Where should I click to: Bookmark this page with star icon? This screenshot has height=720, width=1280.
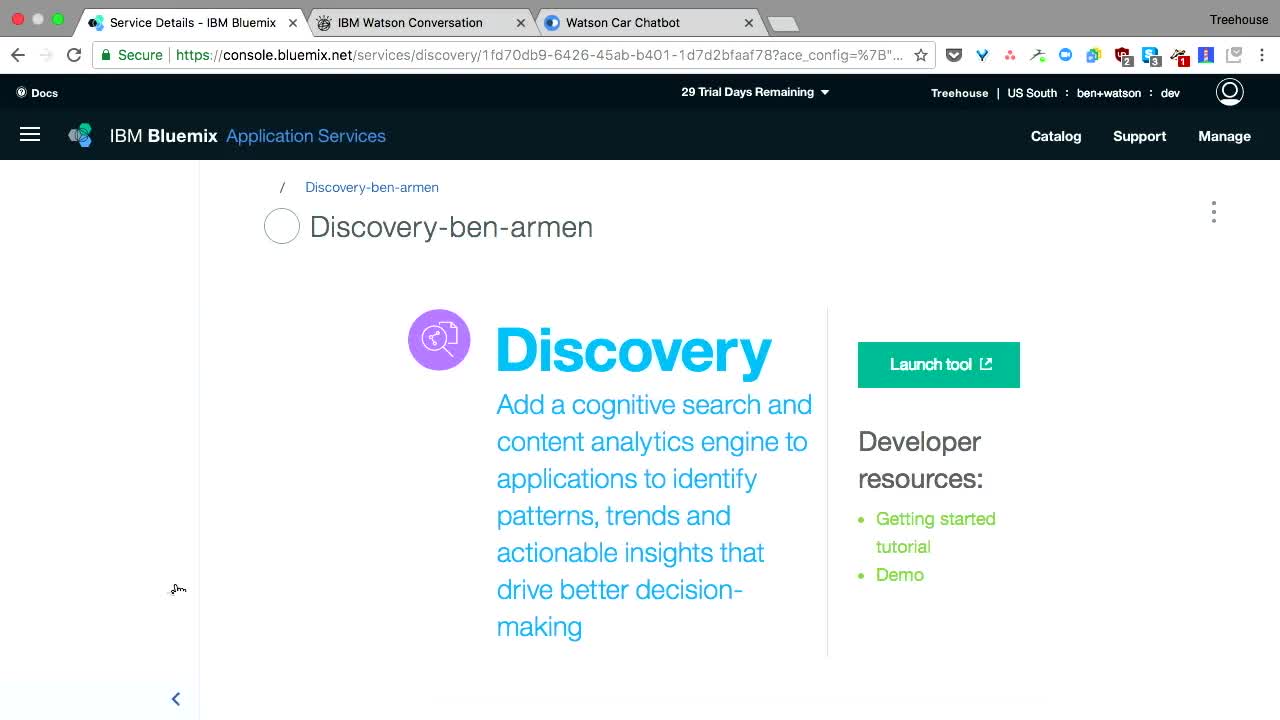(921, 55)
